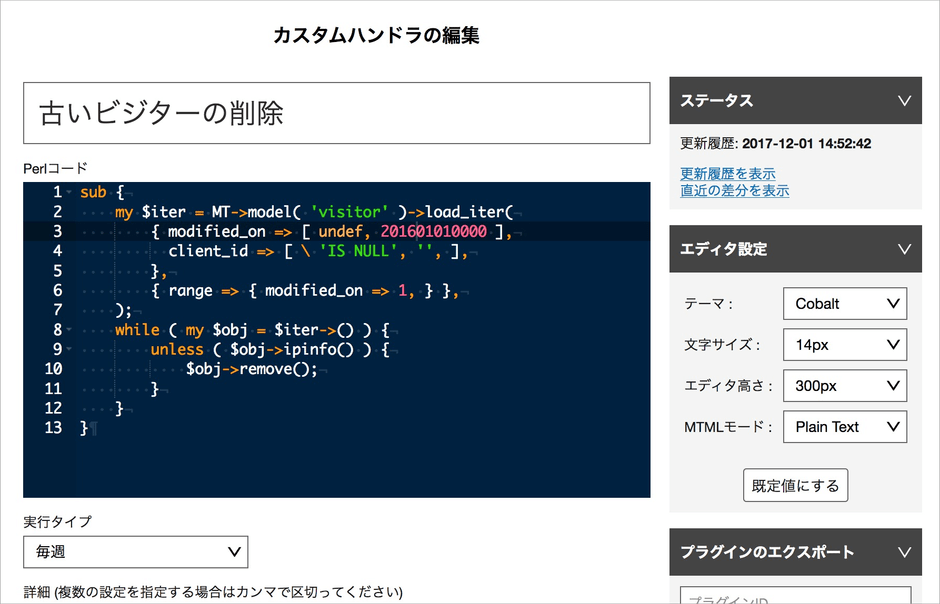Click the プラグインID input field
Image resolution: width=940 pixels, height=604 pixels.
(795, 596)
